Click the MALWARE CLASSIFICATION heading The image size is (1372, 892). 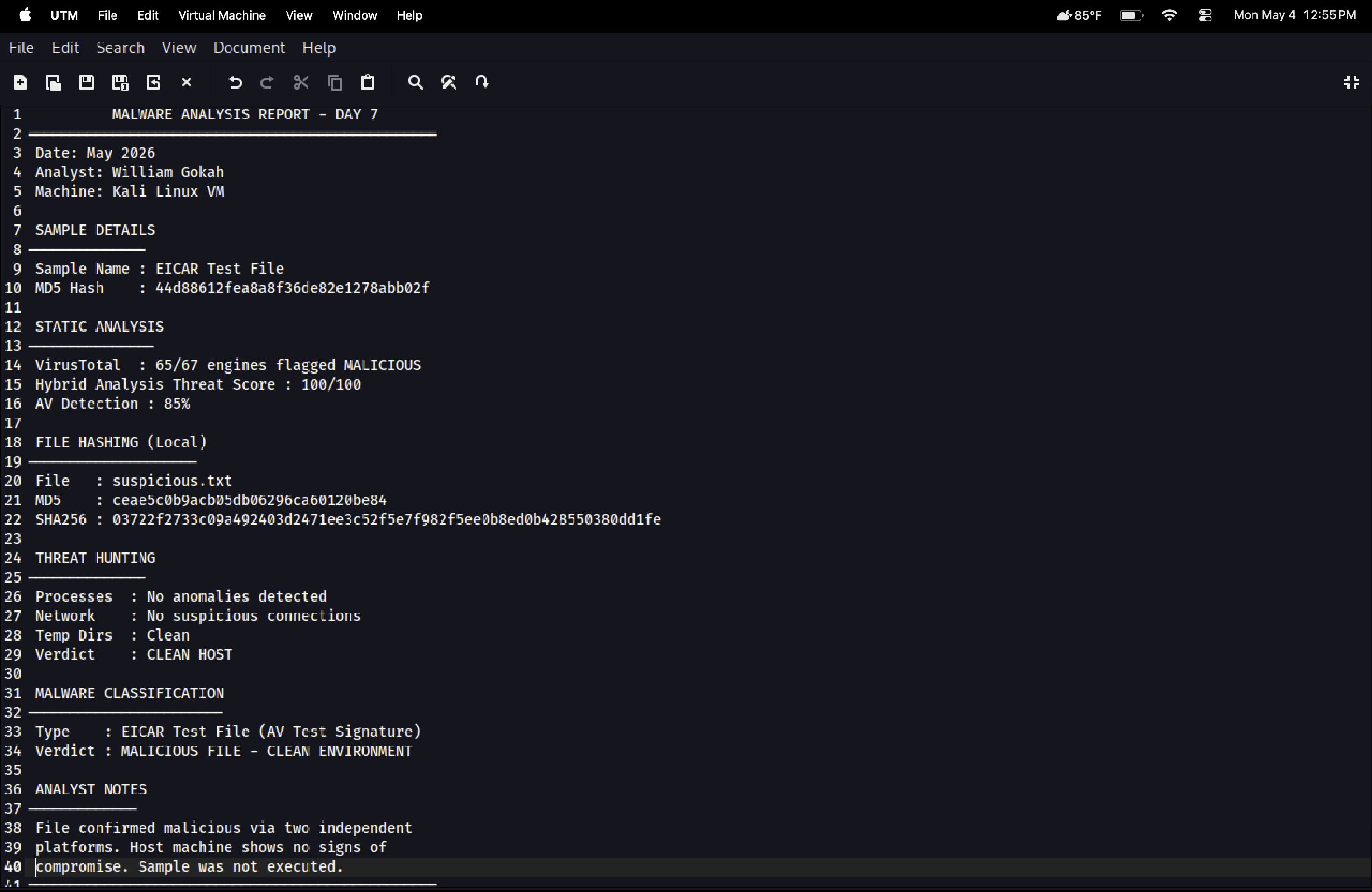(x=130, y=693)
